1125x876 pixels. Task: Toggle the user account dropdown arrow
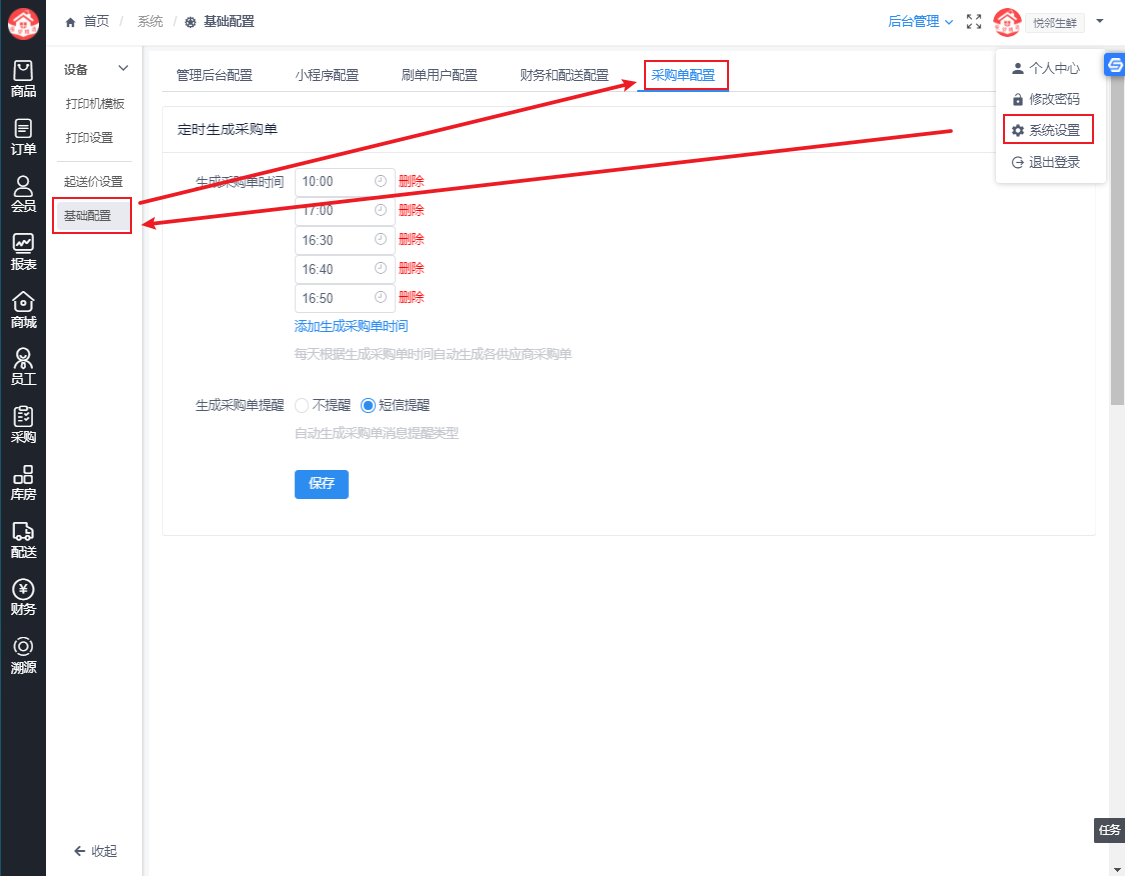1100,21
